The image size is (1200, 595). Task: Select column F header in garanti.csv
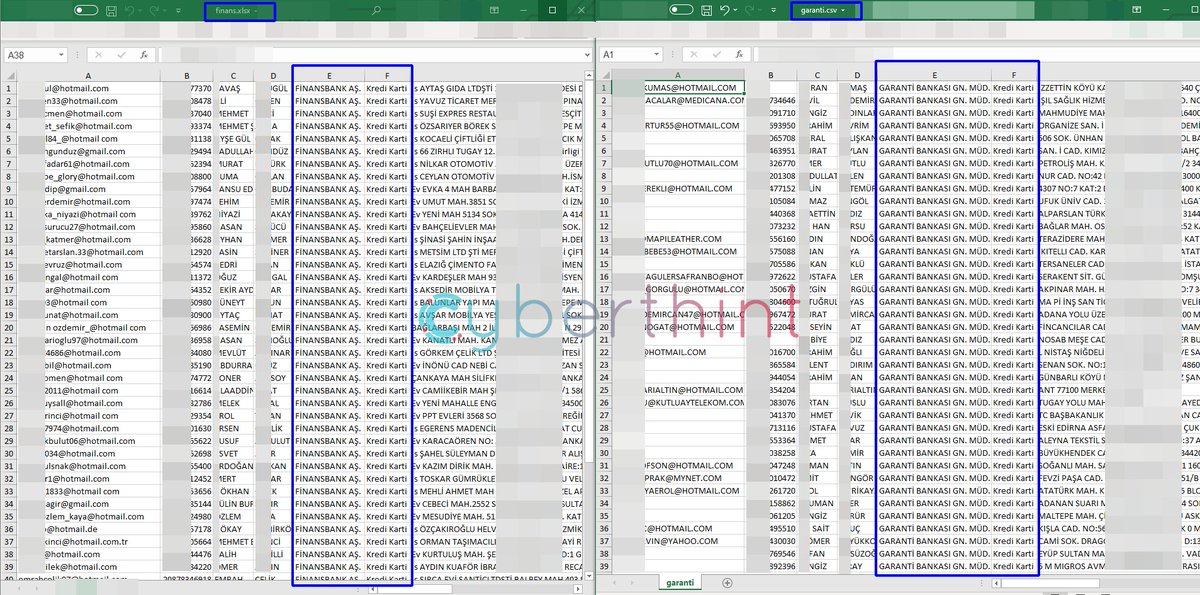pos(1014,75)
